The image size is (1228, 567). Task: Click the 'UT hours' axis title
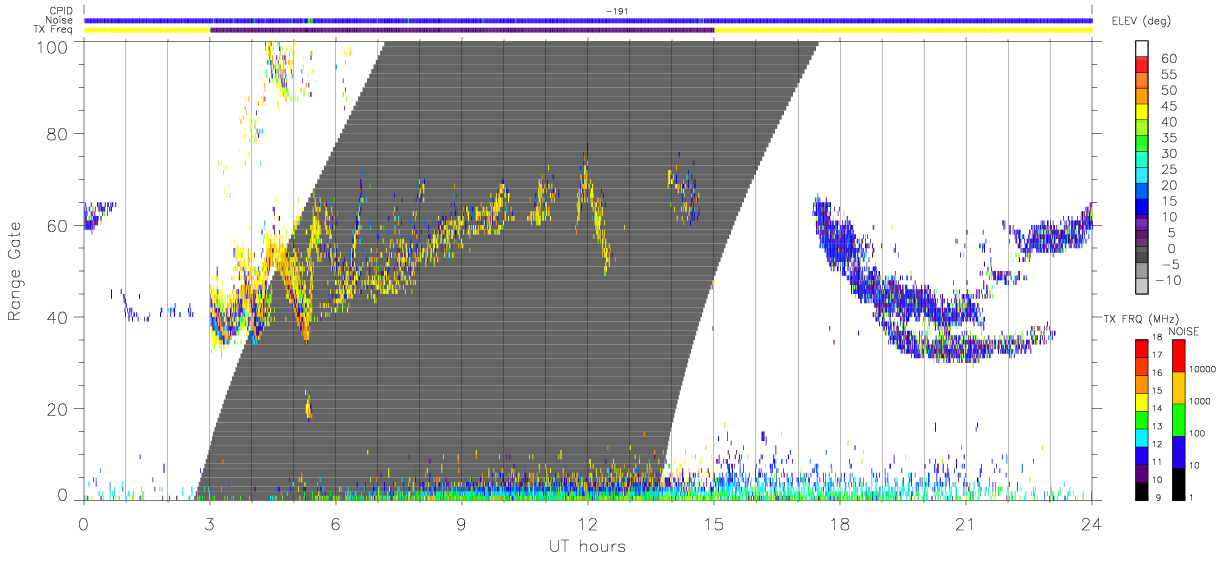(x=586, y=547)
